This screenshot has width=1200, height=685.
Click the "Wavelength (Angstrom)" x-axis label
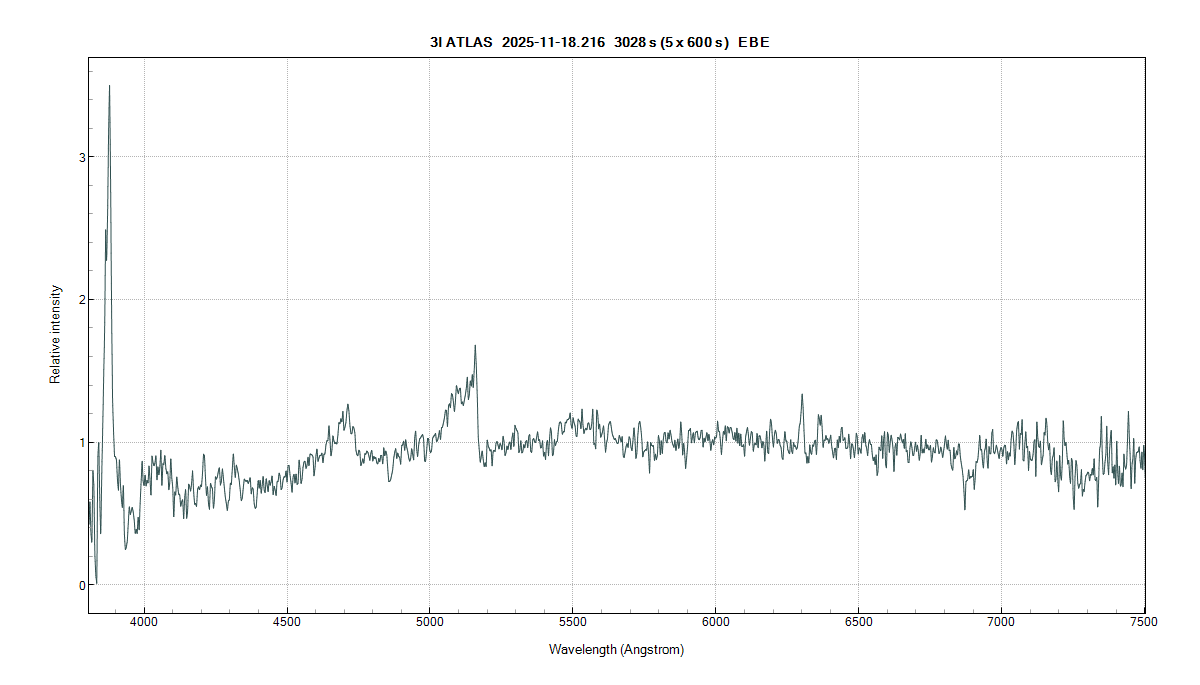[616, 650]
